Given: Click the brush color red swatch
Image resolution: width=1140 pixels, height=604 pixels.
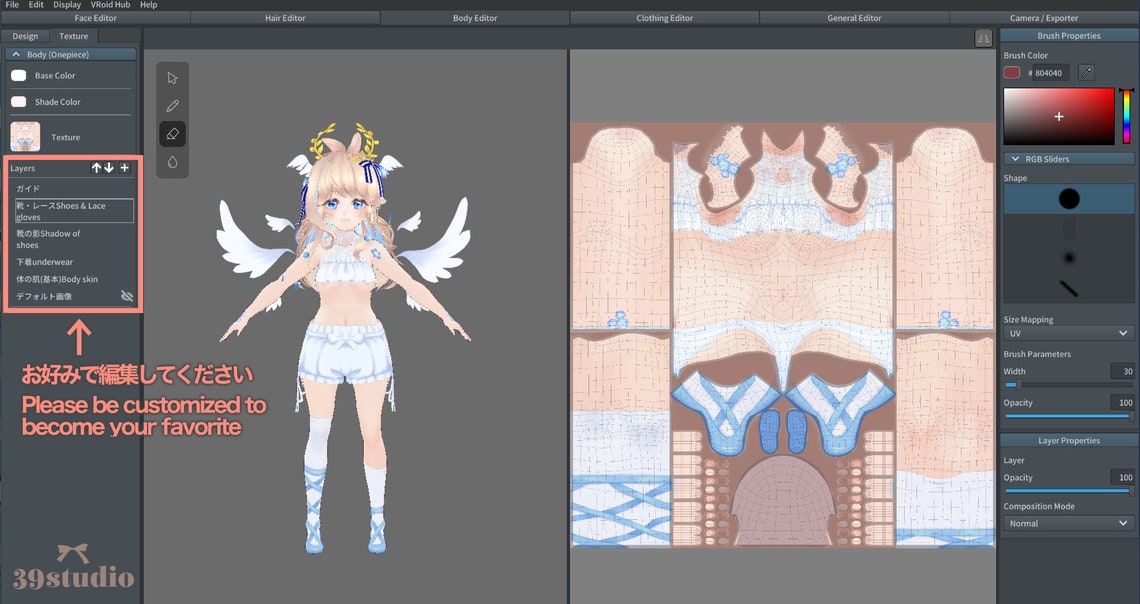Looking at the screenshot, I should tap(1011, 73).
